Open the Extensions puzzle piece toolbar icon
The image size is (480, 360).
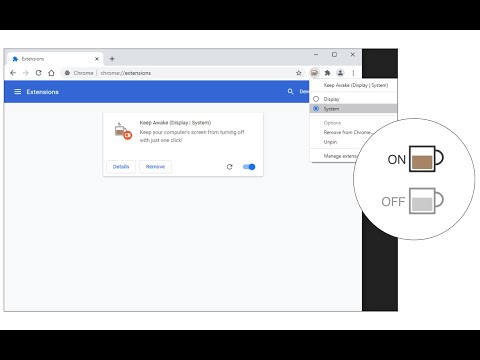coord(327,73)
